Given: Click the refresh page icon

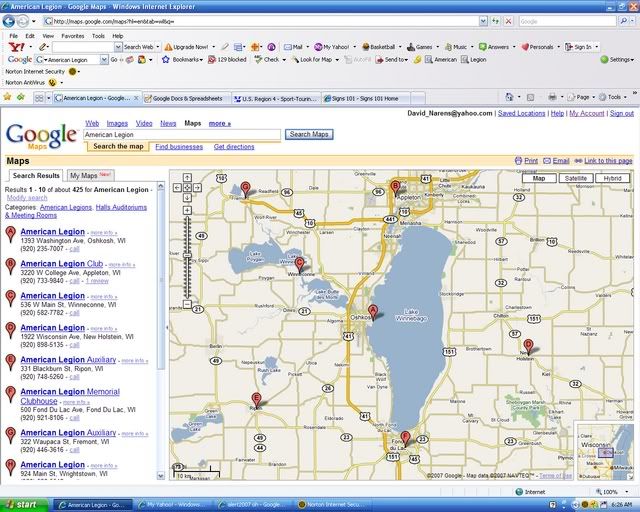Looking at the screenshot, I should click(x=496, y=21).
